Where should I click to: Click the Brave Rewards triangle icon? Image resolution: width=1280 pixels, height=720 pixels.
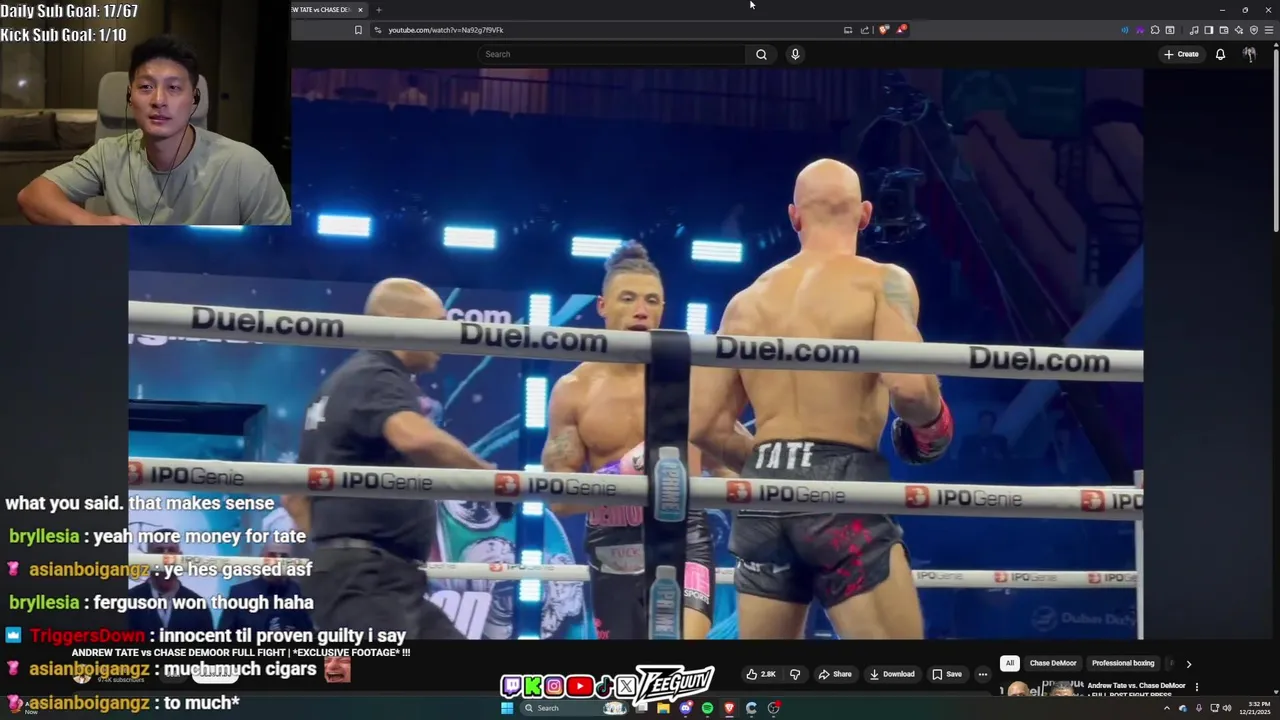pyautogui.click(x=901, y=30)
